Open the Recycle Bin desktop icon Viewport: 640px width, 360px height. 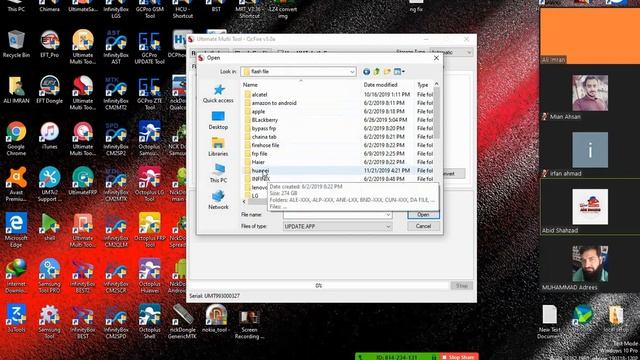click(16, 44)
